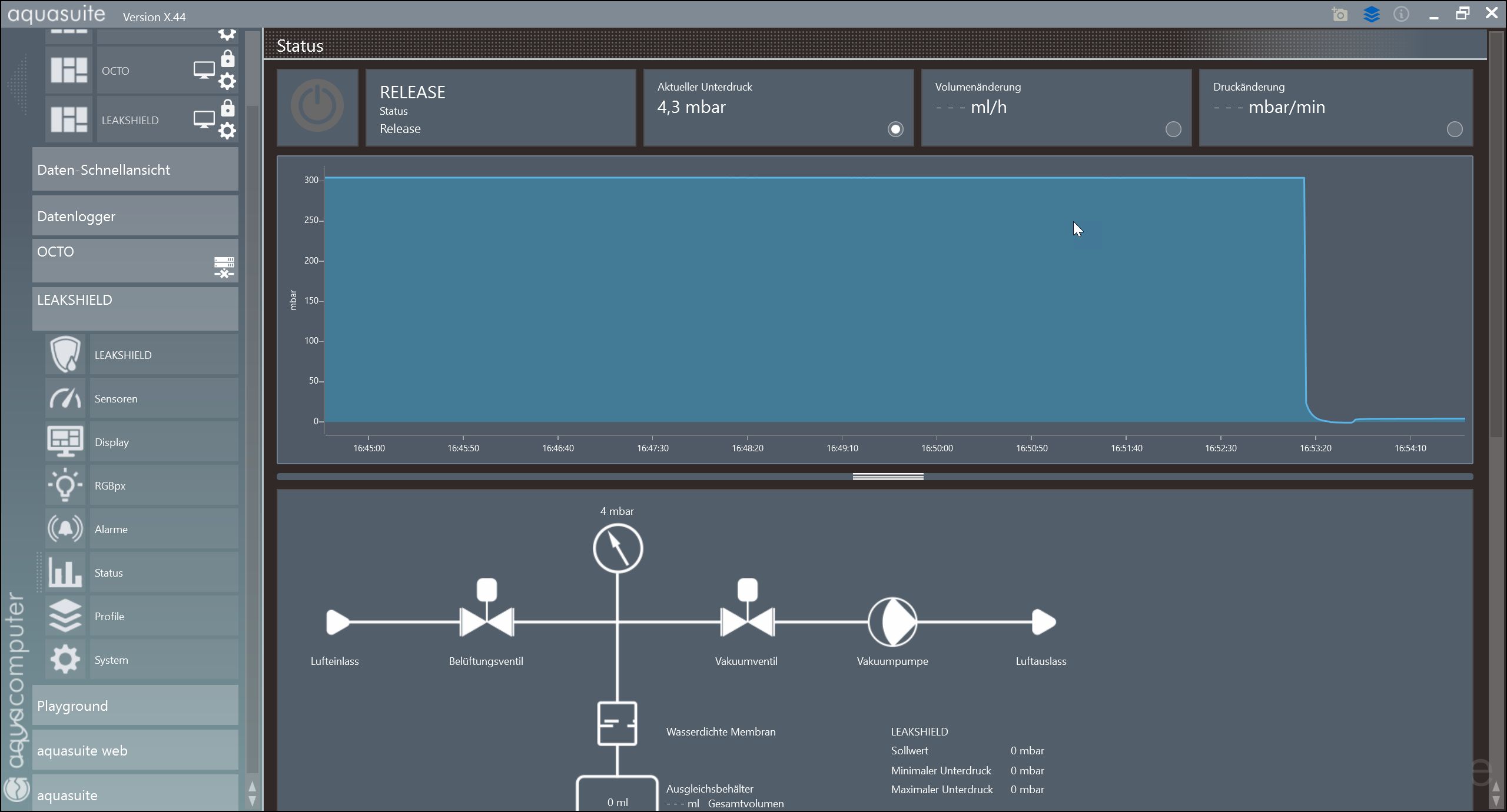The height and width of the screenshot is (812, 1507).
Task: Click the lock icon next to OCTO overview
Action: 227,59
